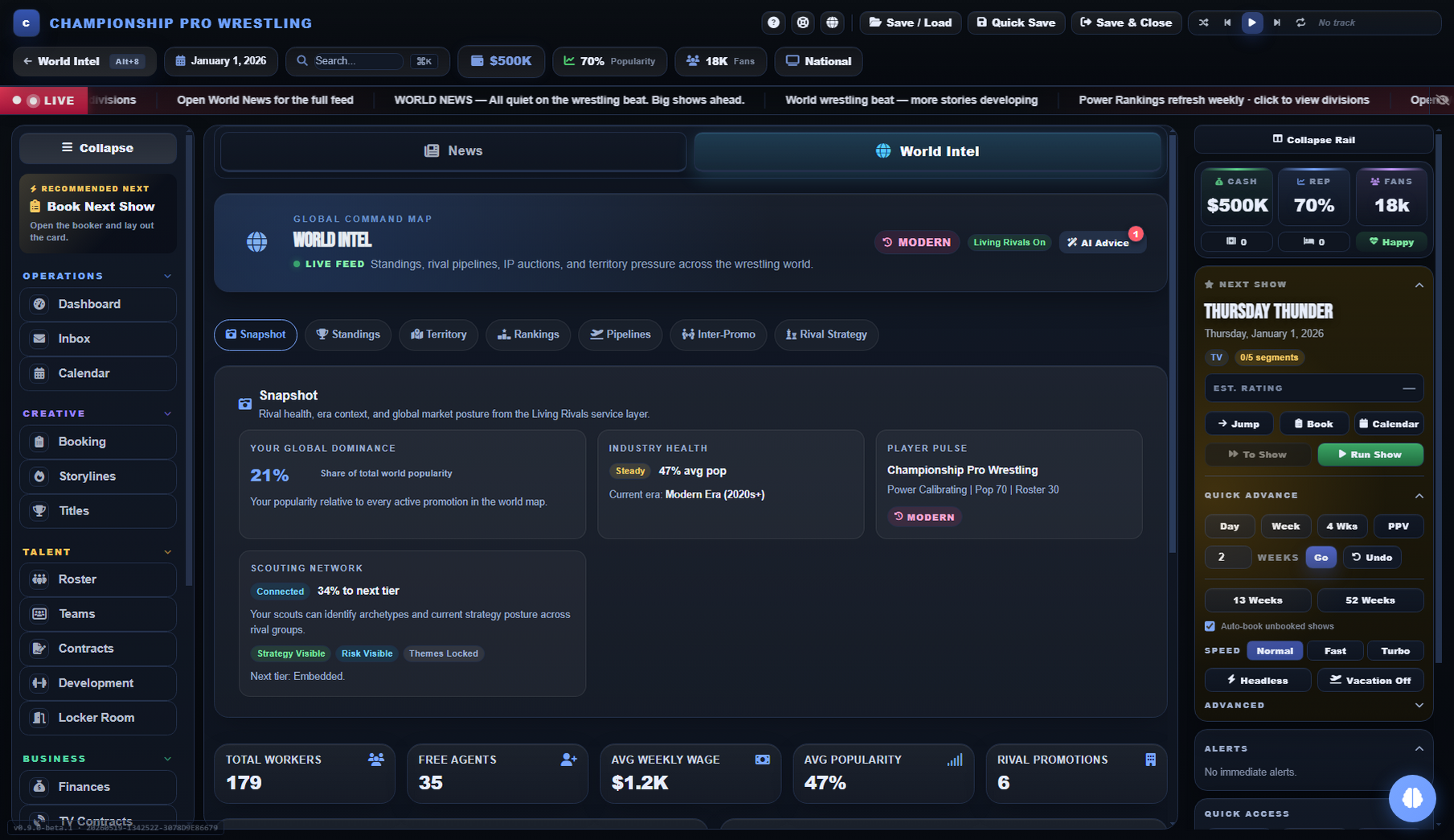Open the Roster page
Screen dimensions: 1454x840
(98, 579)
